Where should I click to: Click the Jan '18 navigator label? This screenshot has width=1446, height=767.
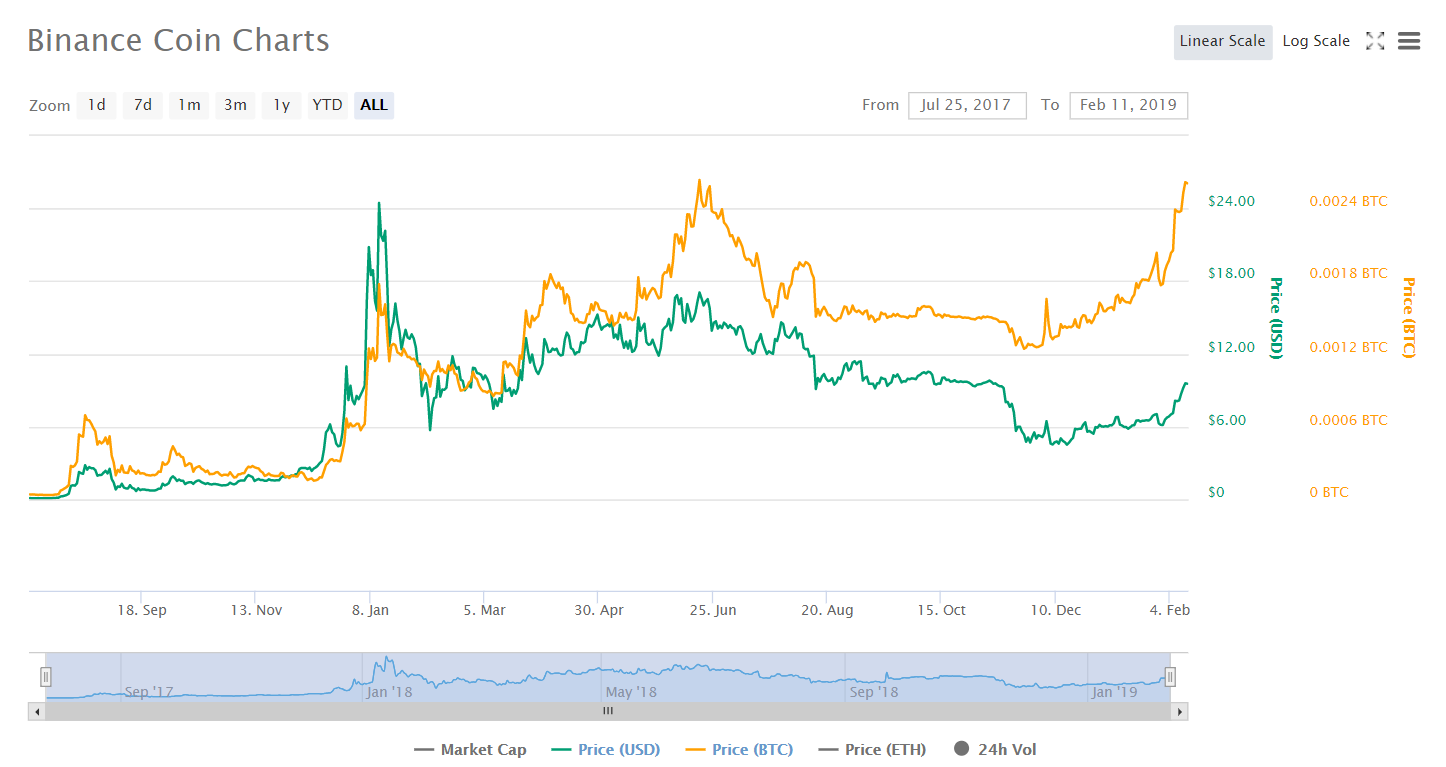(389, 691)
